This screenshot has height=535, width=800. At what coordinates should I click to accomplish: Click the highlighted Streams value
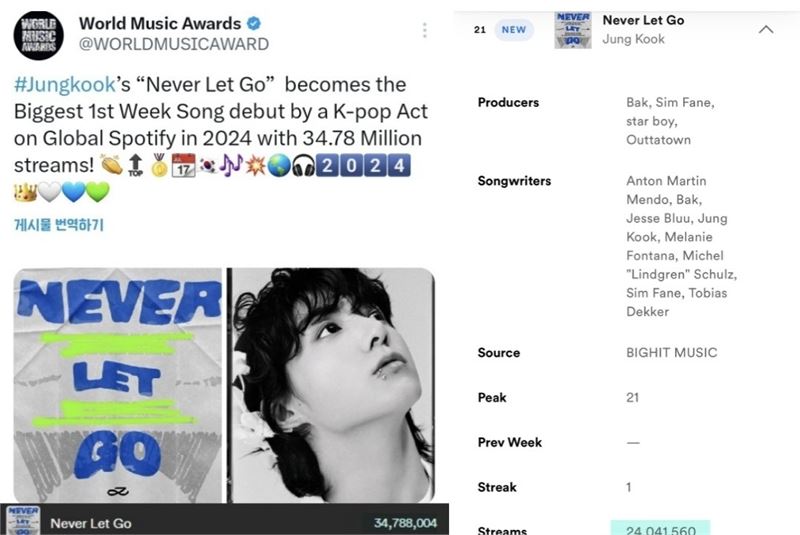[x=660, y=528]
